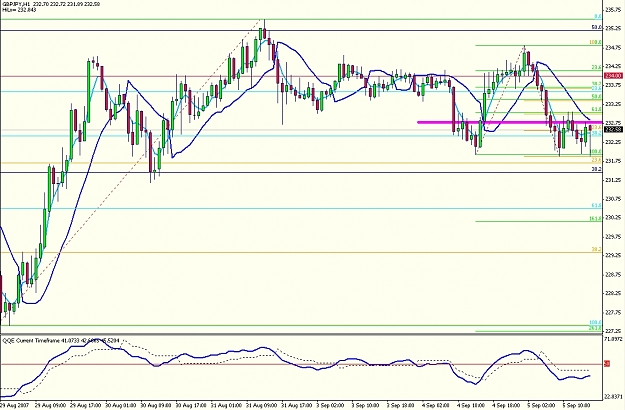This screenshot has height=410, width=625.
Task: Click the 4 Sep 10:00 time label
Action: click(x=473, y=405)
